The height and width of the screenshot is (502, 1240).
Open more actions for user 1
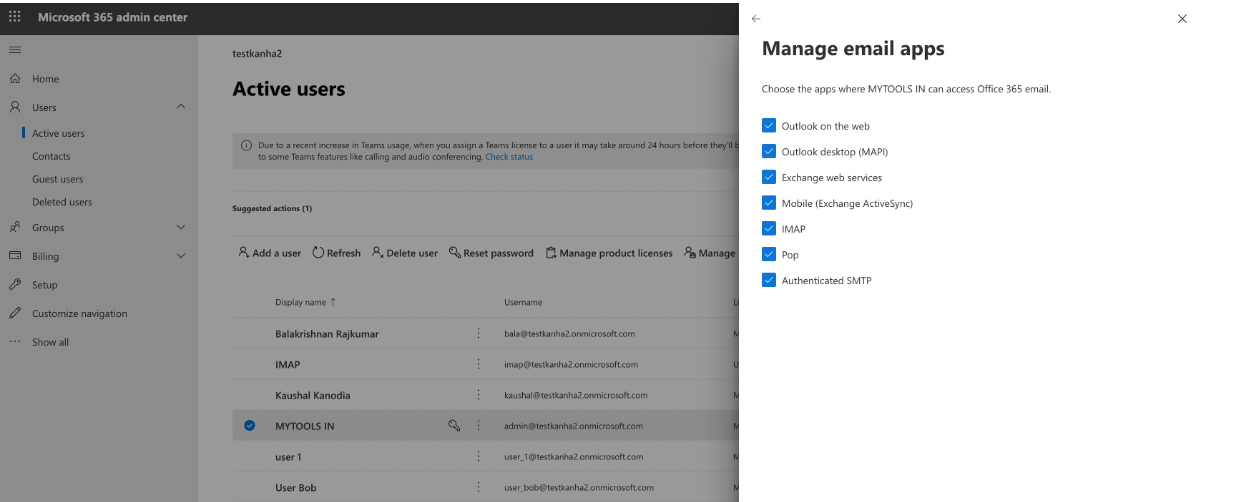tap(479, 457)
